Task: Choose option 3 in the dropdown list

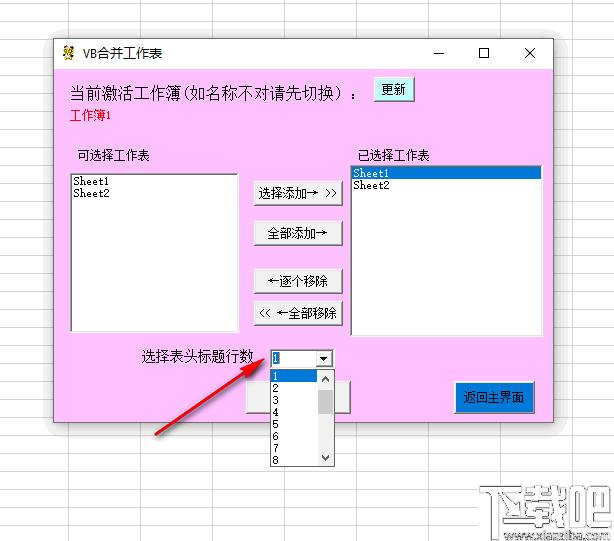Action: [x=294, y=400]
